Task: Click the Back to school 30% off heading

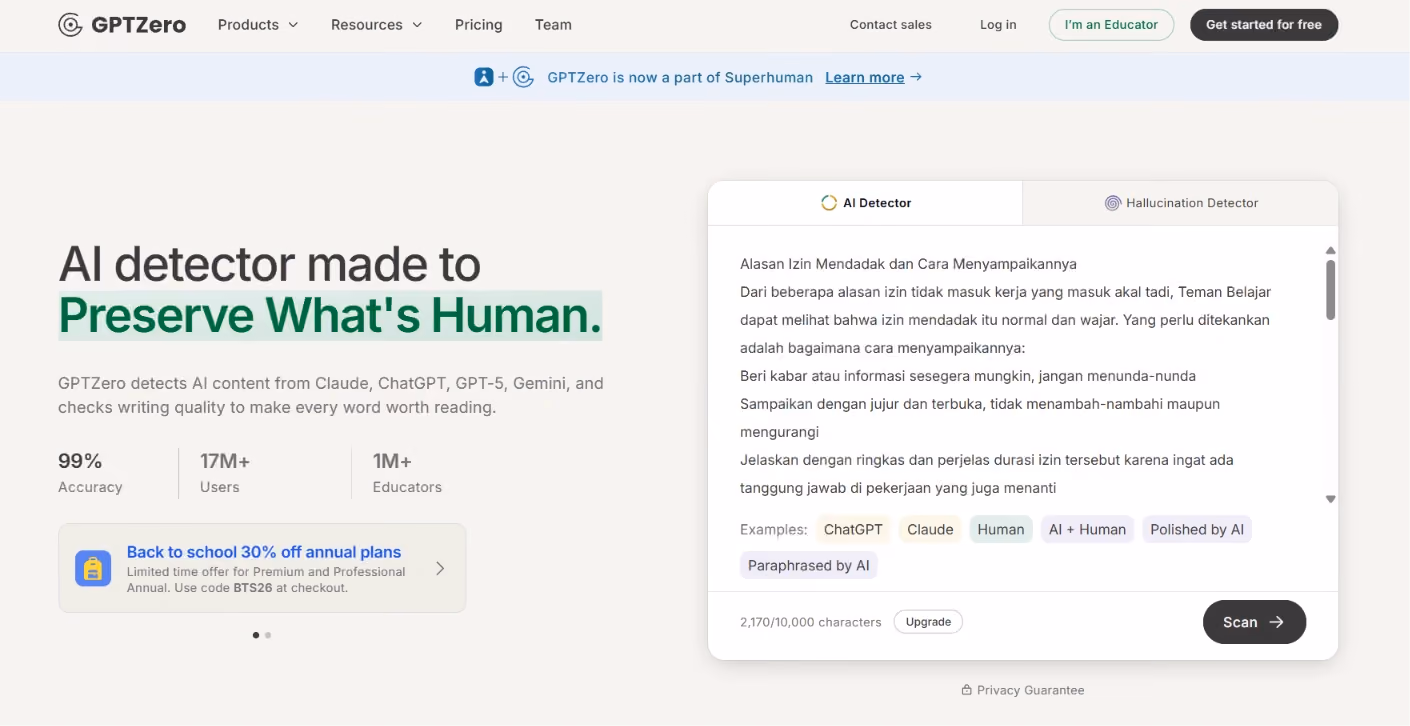Action: pos(264,552)
